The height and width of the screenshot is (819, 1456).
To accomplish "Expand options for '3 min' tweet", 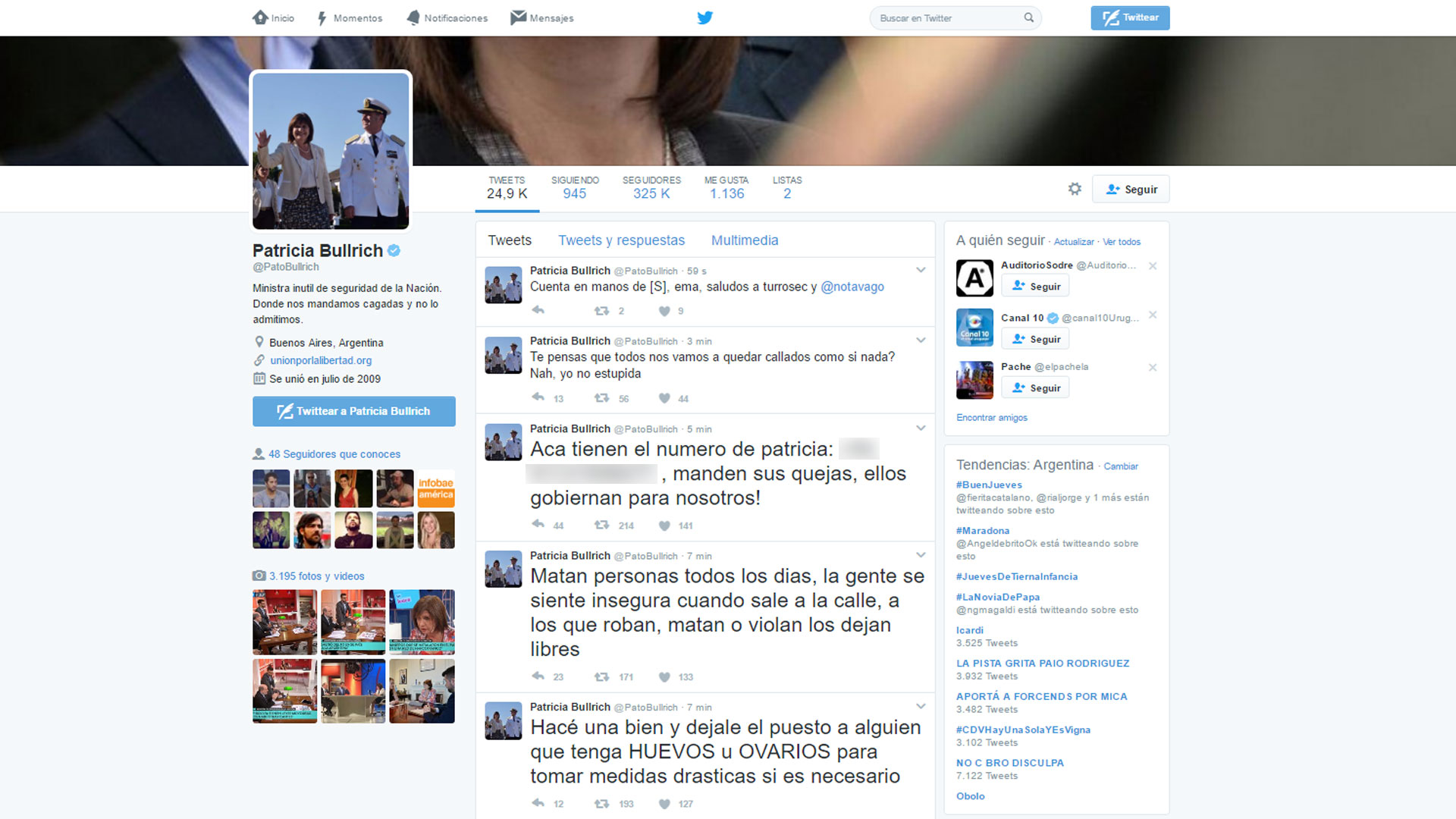I will (921, 340).
